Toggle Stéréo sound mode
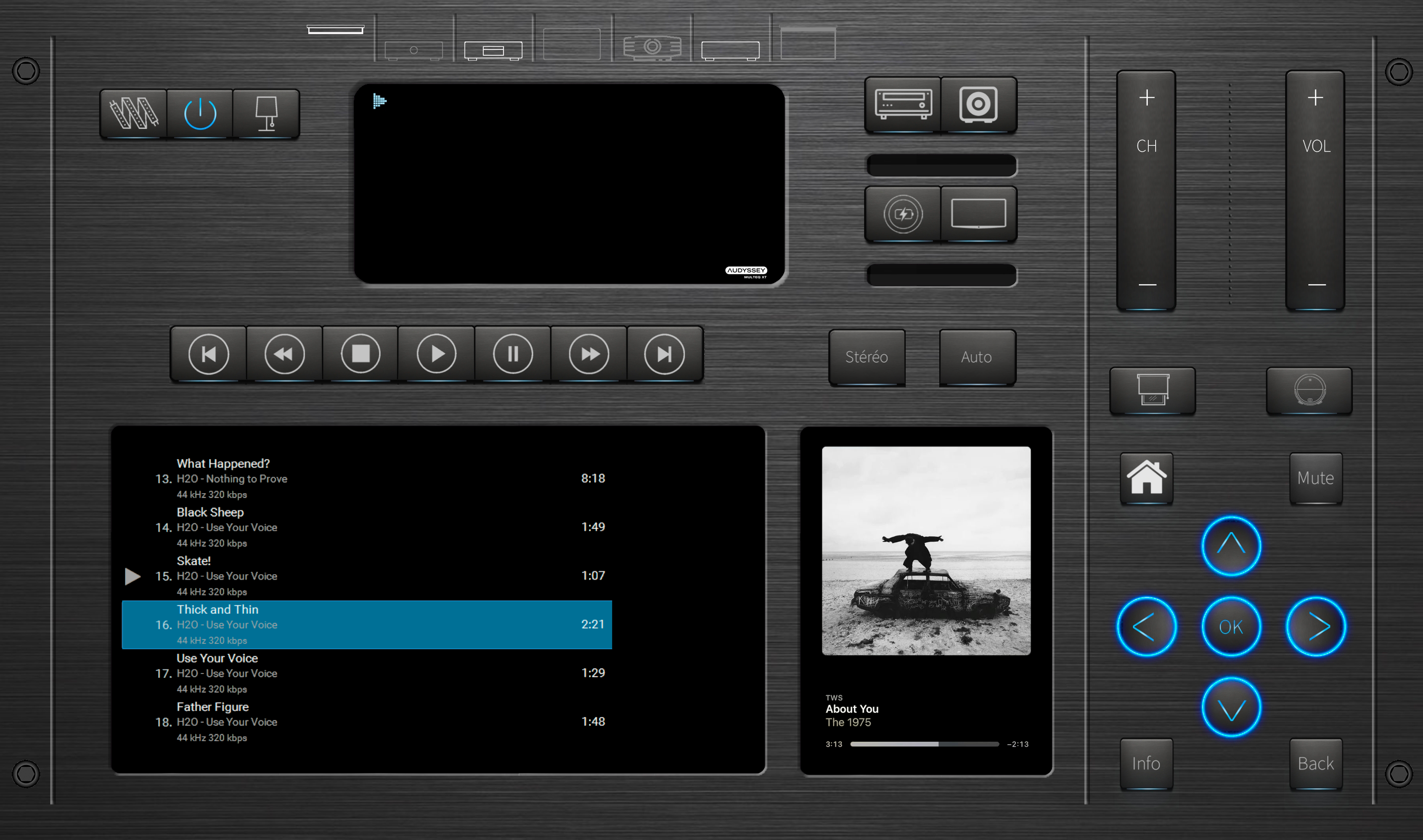This screenshot has width=1423, height=840. 866,357
